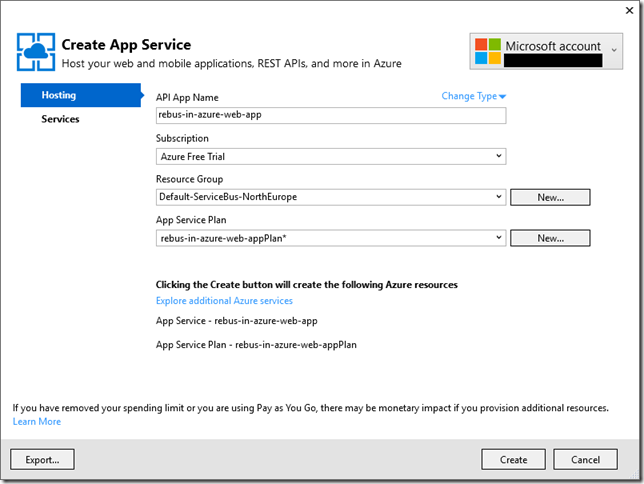Click the 'Subscription' field label
This screenshot has height=484, width=644.
click(x=182, y=138)
